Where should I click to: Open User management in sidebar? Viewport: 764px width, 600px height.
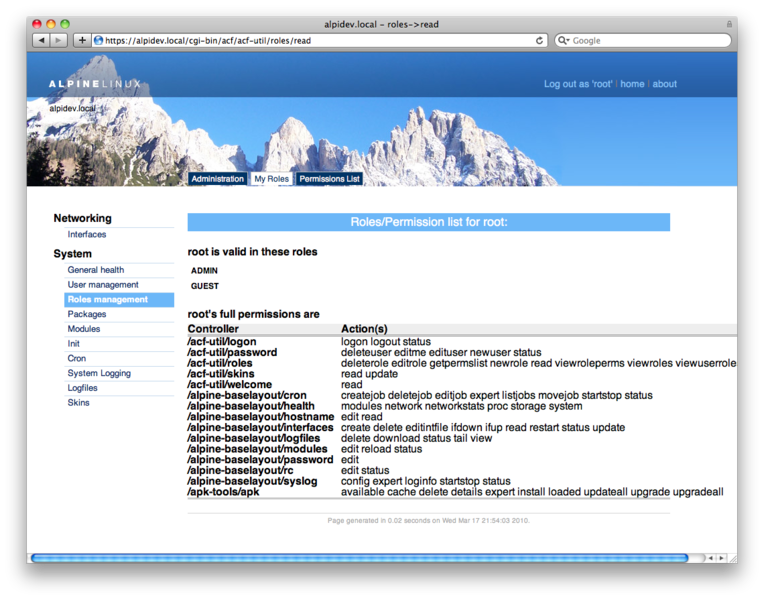[x=103, y=285]
